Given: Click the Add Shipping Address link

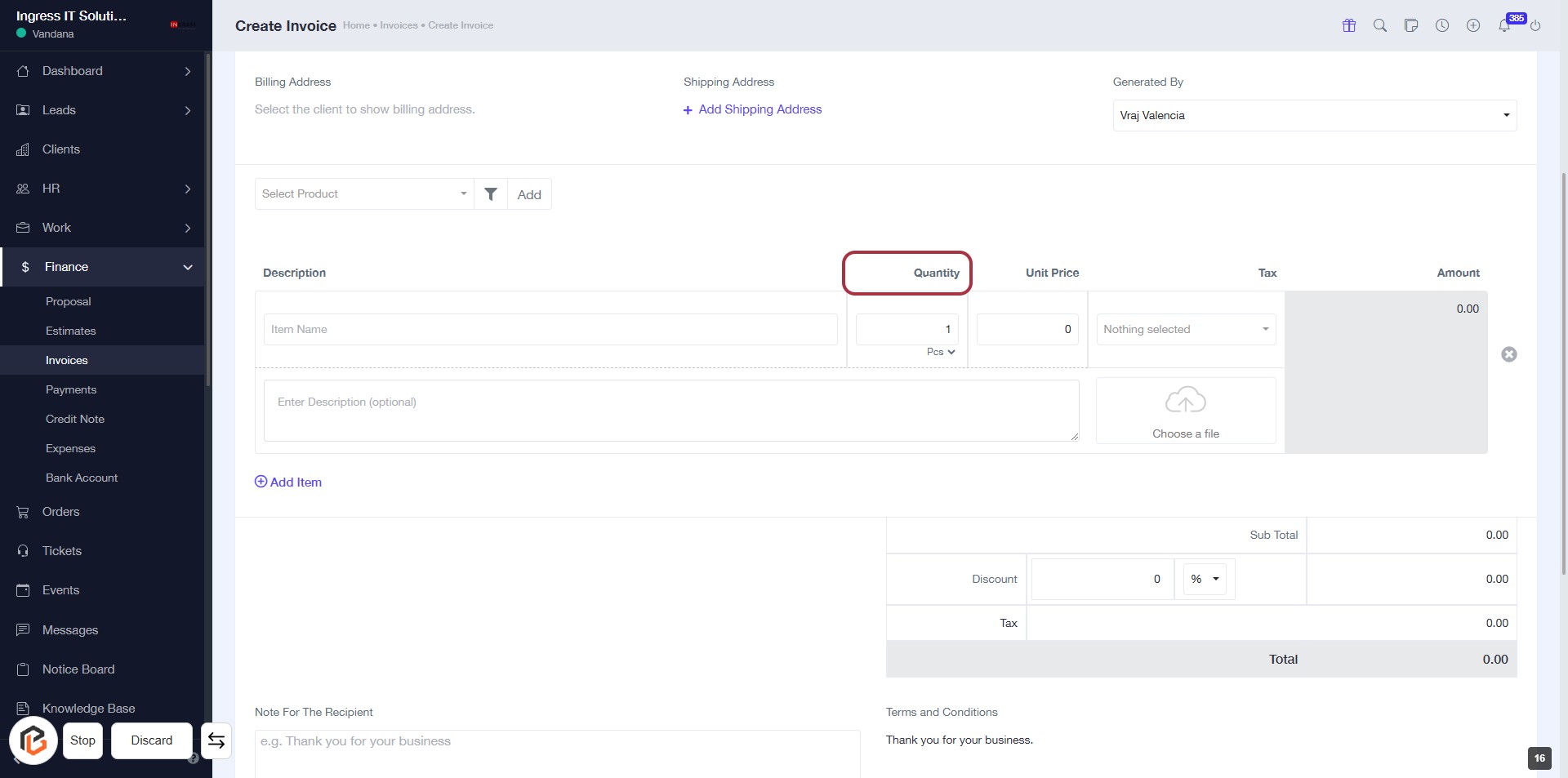Looking at the screenshot, I should pyautogui.click(x=759, y=109).
